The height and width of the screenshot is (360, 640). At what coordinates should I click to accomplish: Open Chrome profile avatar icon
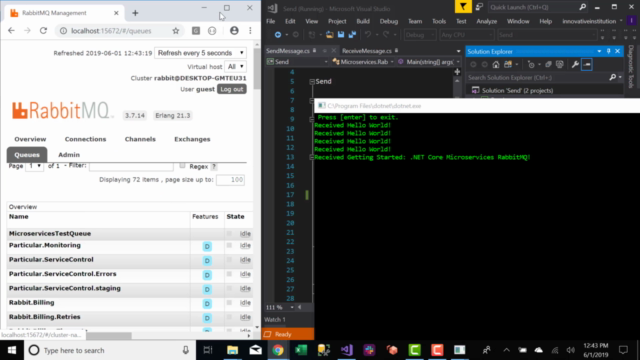[234, 31]
